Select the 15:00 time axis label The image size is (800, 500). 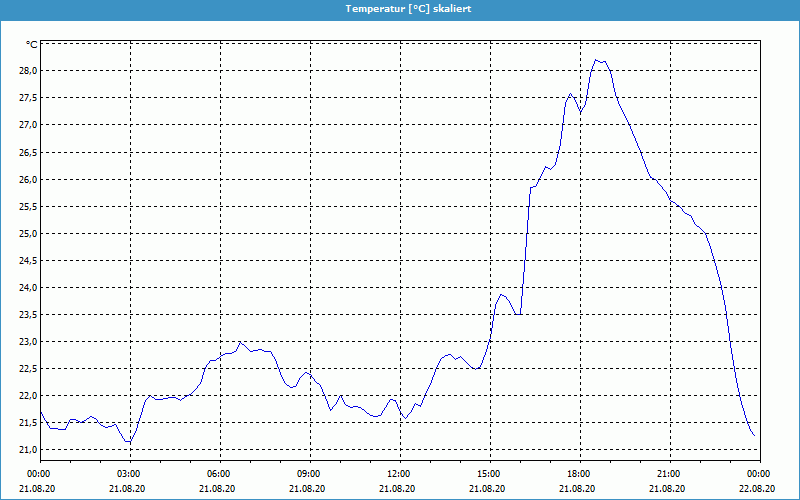click(489, 473)
